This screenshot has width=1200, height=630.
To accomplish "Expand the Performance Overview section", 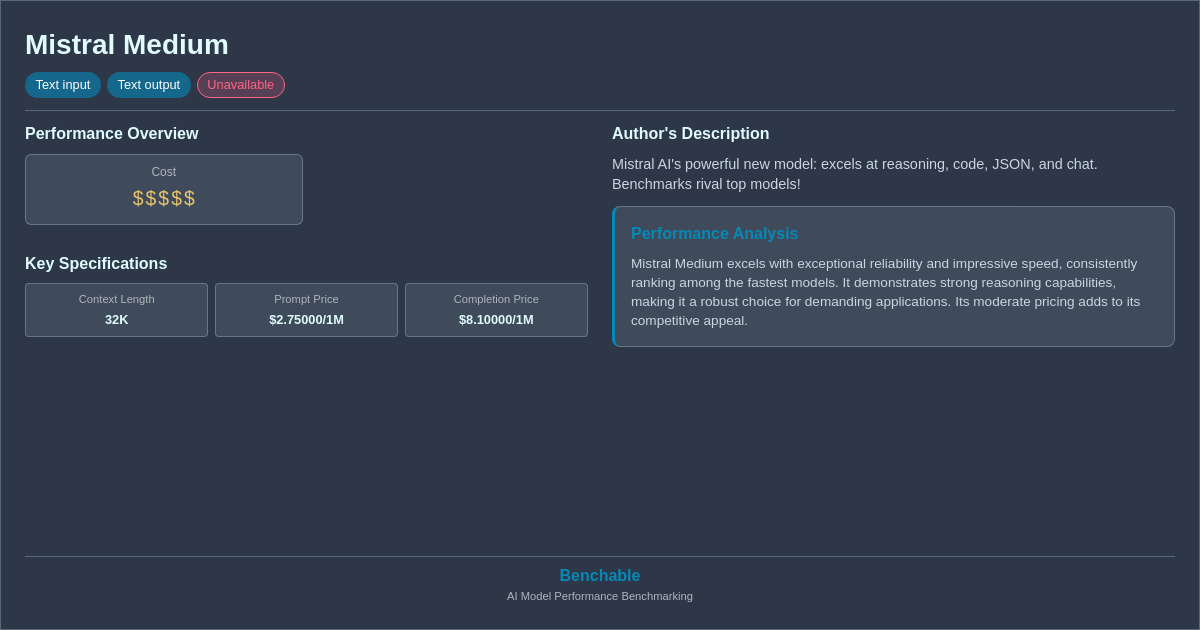I will (111, 133).
